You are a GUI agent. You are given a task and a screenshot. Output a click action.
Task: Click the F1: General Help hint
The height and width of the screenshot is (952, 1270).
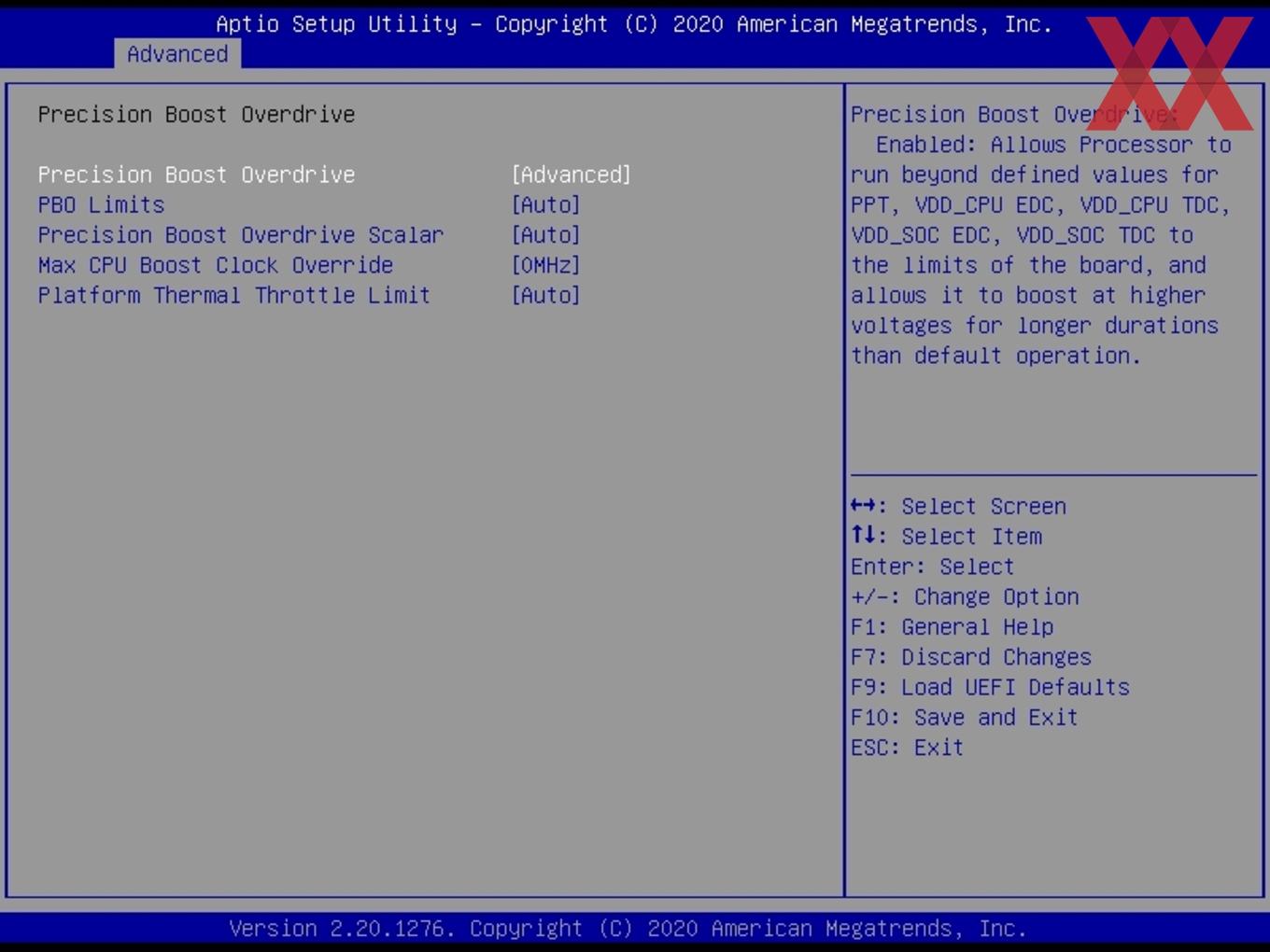point(952,626)
